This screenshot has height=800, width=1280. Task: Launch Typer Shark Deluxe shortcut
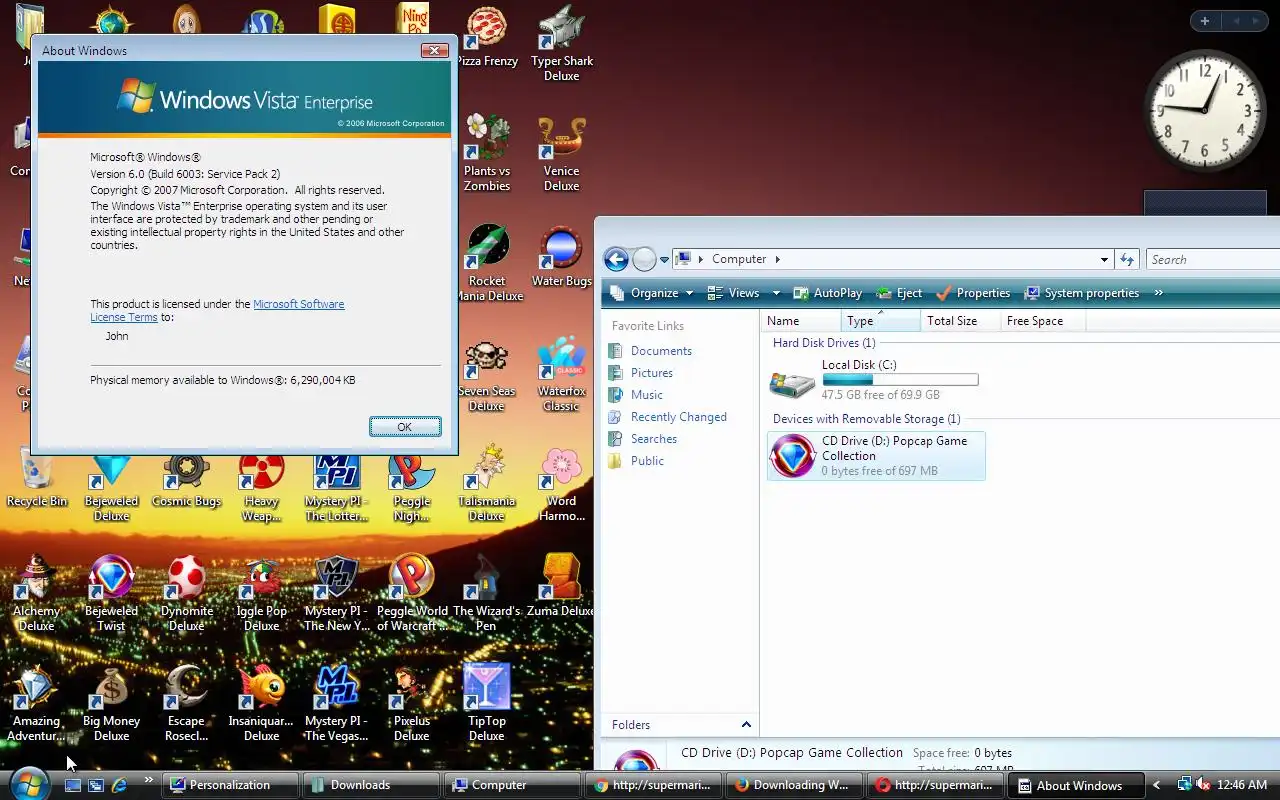[x=562, y=44]
